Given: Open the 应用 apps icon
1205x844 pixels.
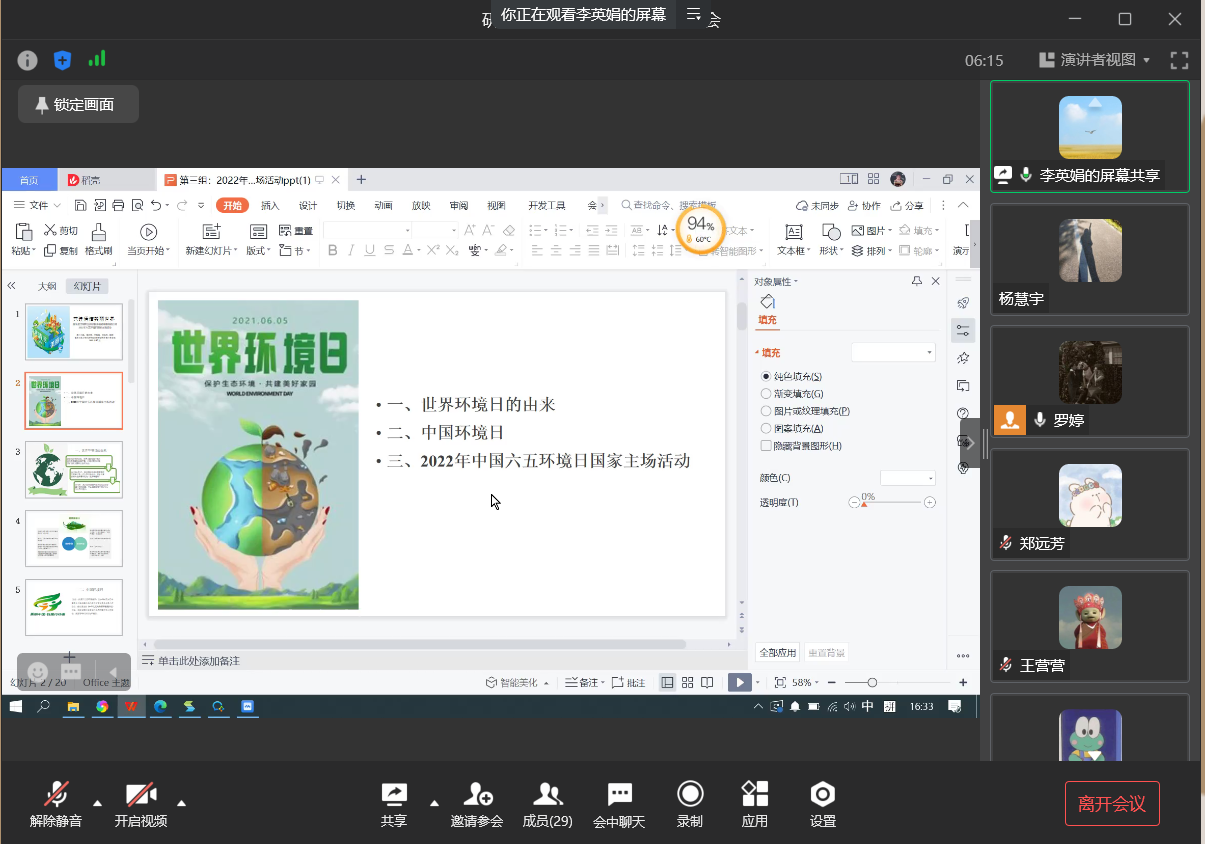Looking at the screenshot, I should tap(755, 804).
